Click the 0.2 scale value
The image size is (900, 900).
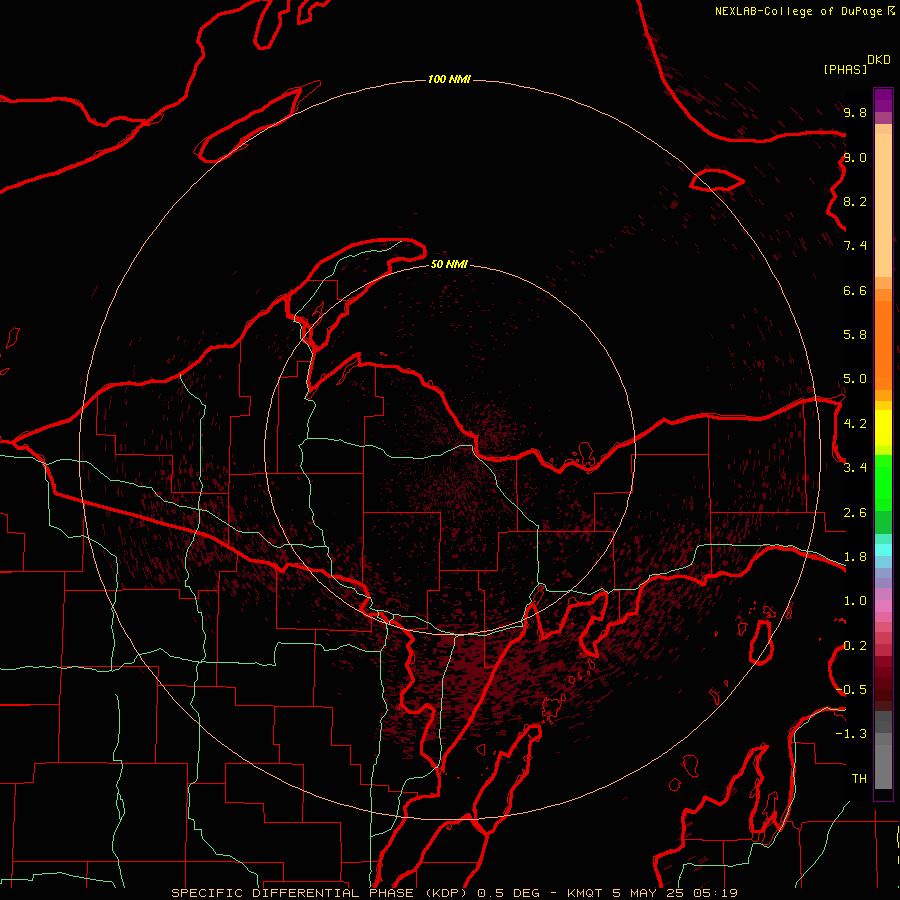pyautogui.click(x=855, y=646)
